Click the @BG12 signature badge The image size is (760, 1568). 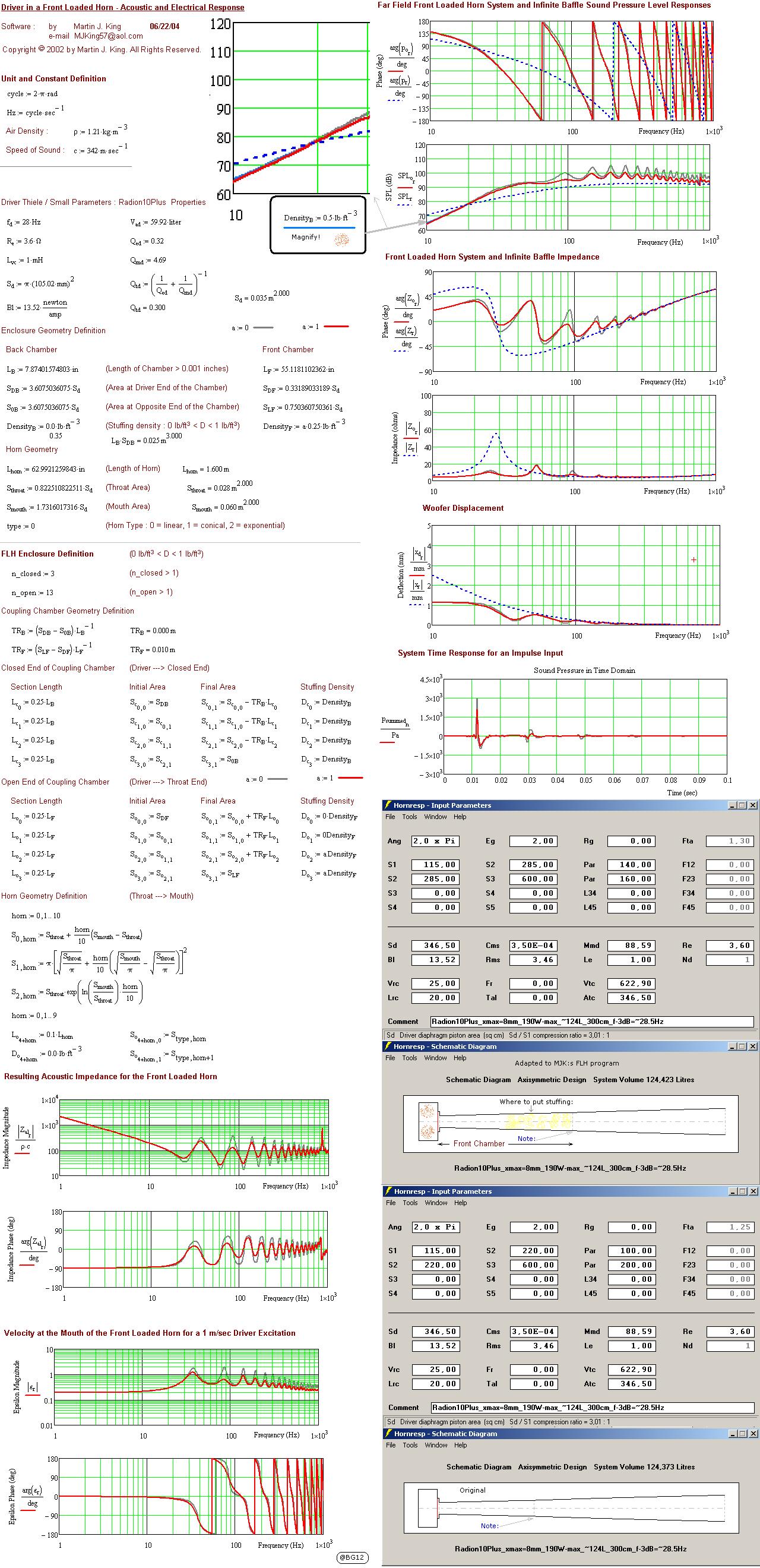[x=352, y=1558]
